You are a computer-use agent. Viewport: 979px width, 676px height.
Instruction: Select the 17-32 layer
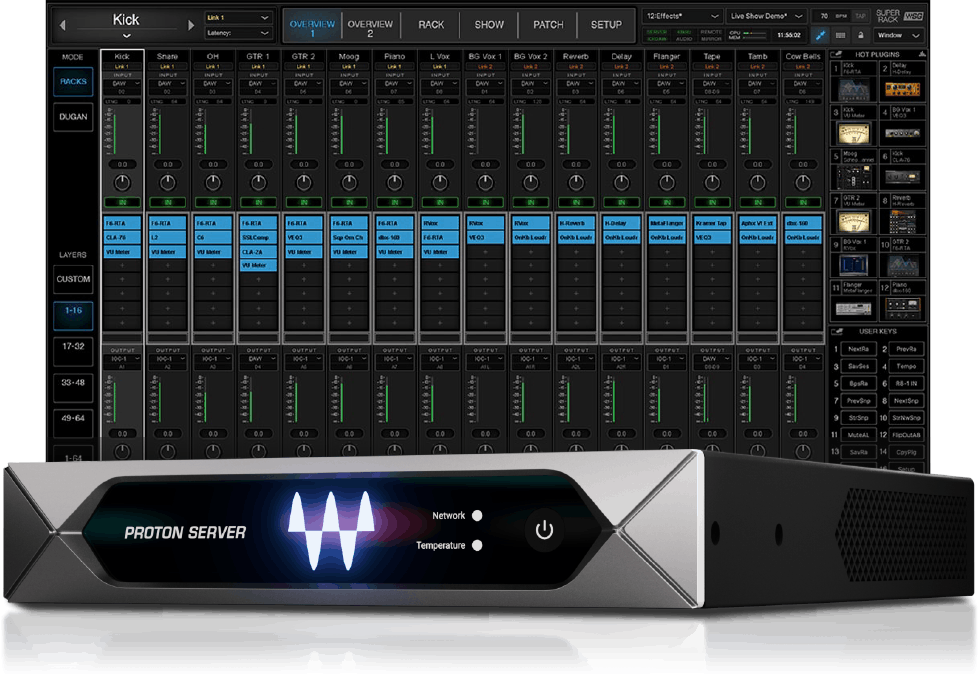point(73,348)
